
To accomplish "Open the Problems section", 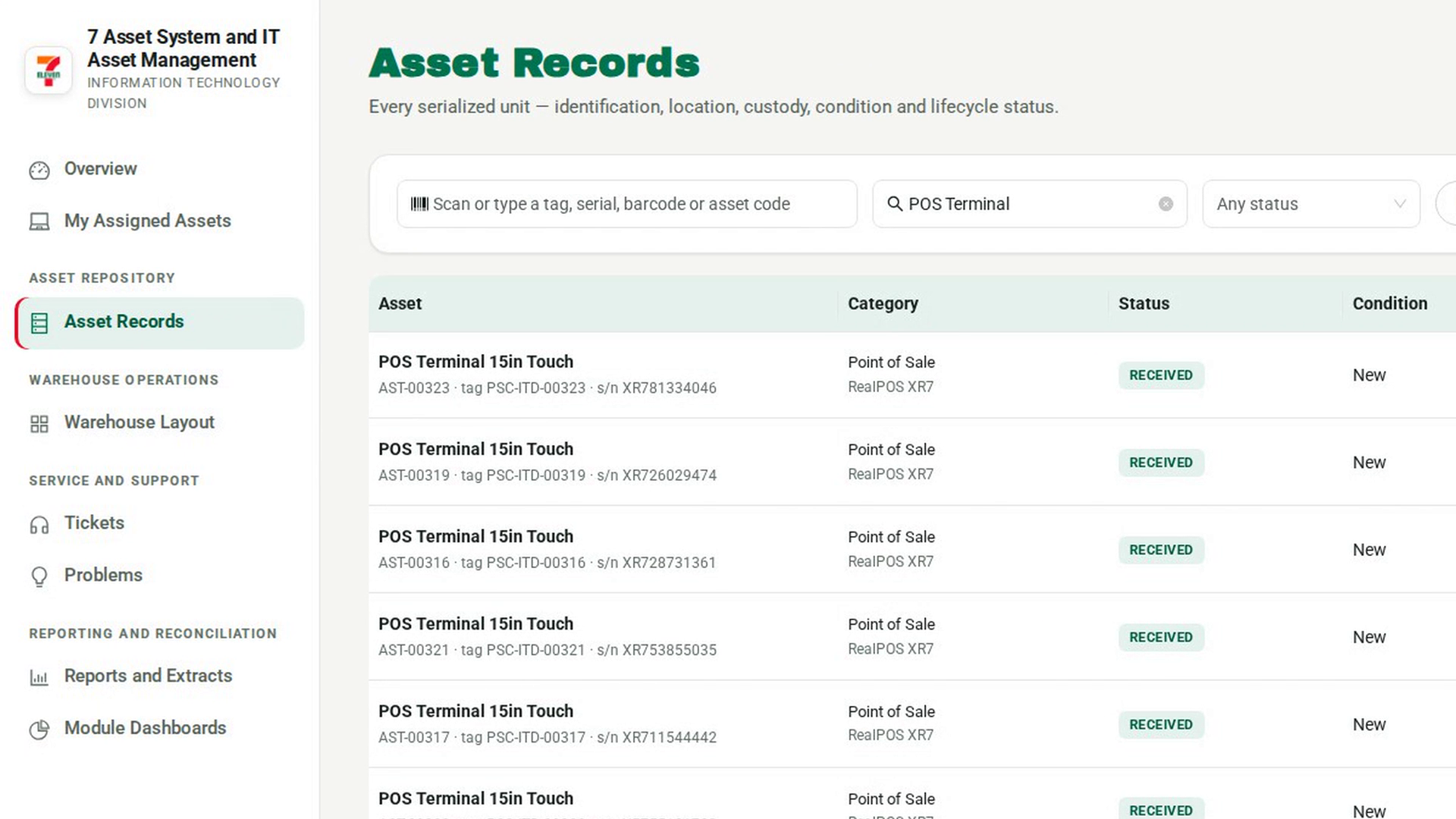I will click(159, 575).
